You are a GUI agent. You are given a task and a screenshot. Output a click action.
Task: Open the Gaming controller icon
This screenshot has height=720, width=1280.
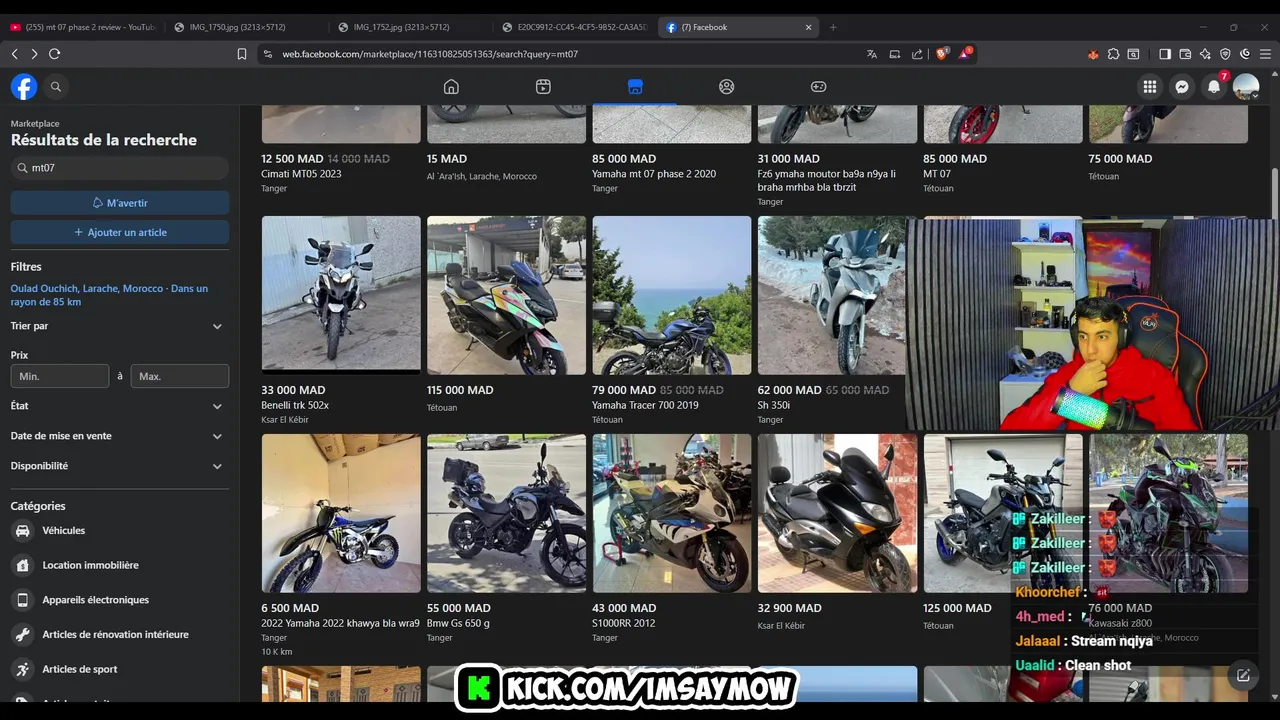click(x=818, y=87)
